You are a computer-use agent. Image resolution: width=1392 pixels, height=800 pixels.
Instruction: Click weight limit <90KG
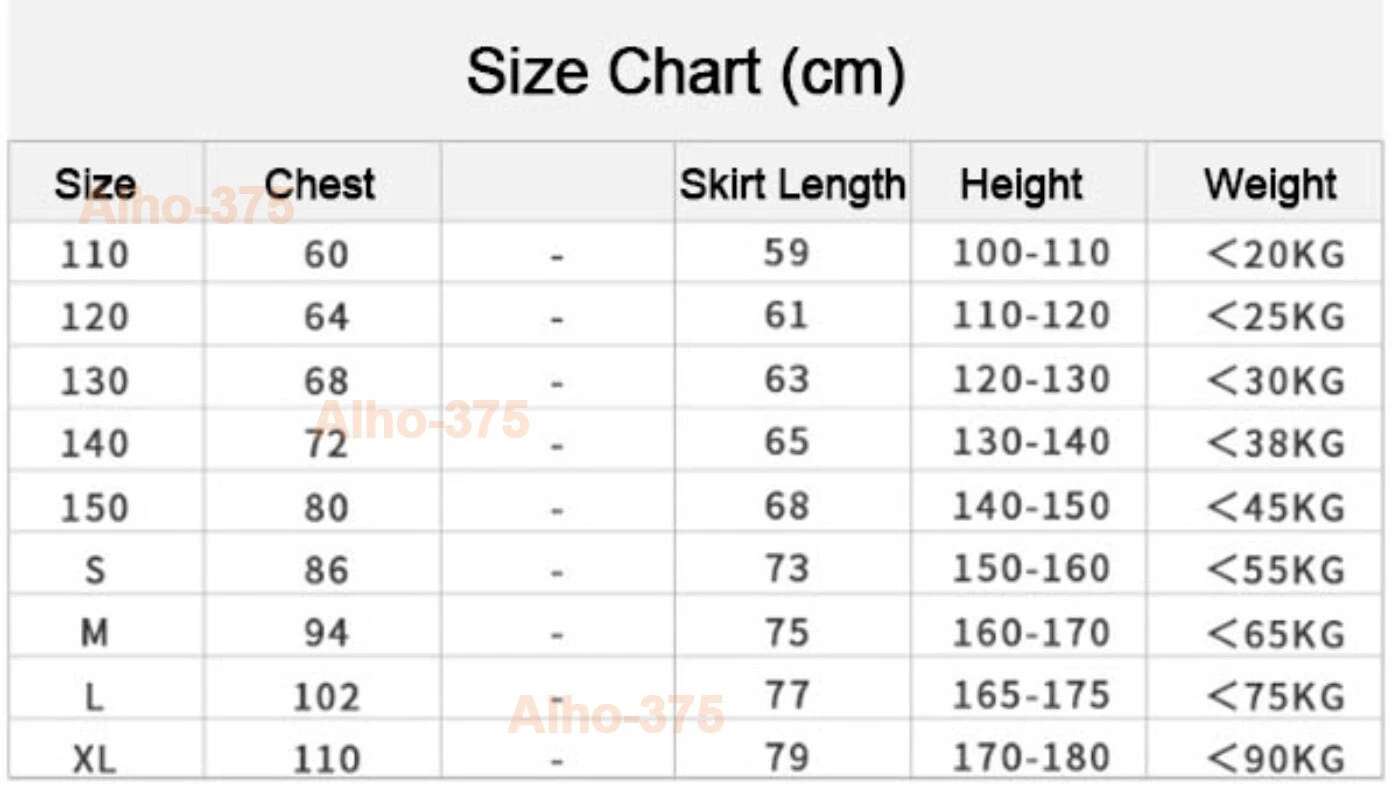[1276, 760]
